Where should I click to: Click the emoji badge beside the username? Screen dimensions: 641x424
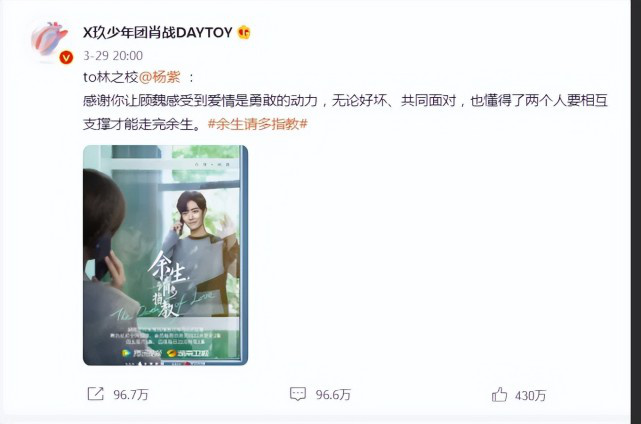pos(244,32)
